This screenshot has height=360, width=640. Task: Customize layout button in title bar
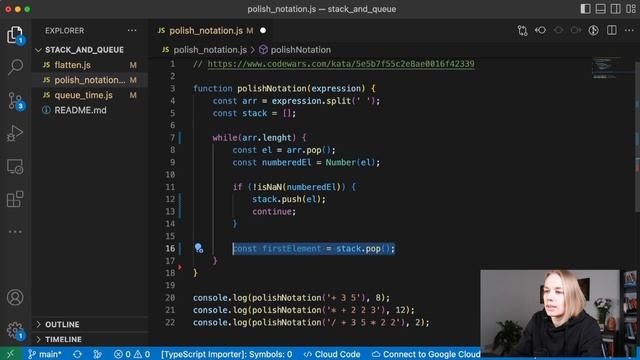point(631,9)
